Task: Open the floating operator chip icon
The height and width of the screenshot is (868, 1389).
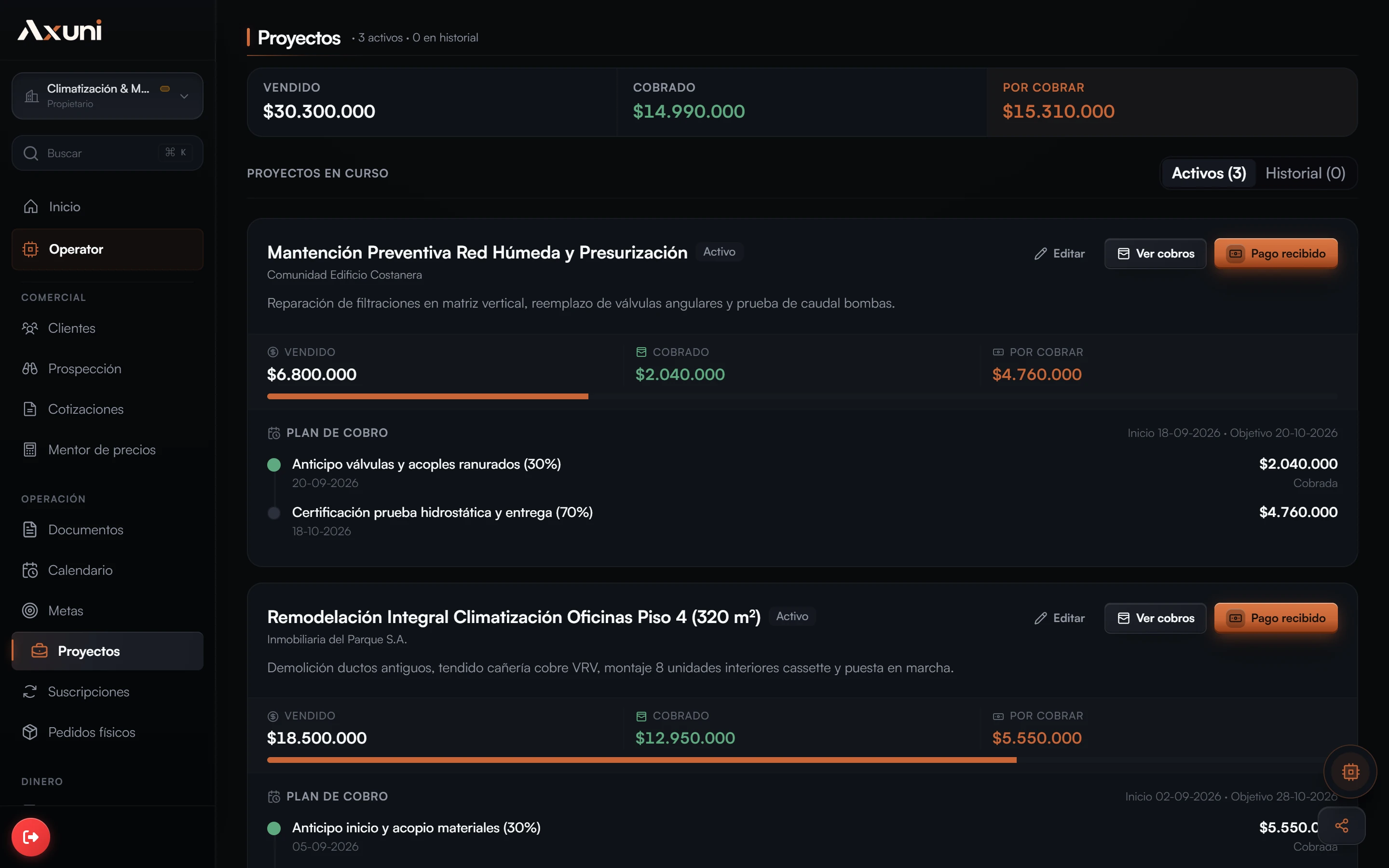Action: [1350, 772]
